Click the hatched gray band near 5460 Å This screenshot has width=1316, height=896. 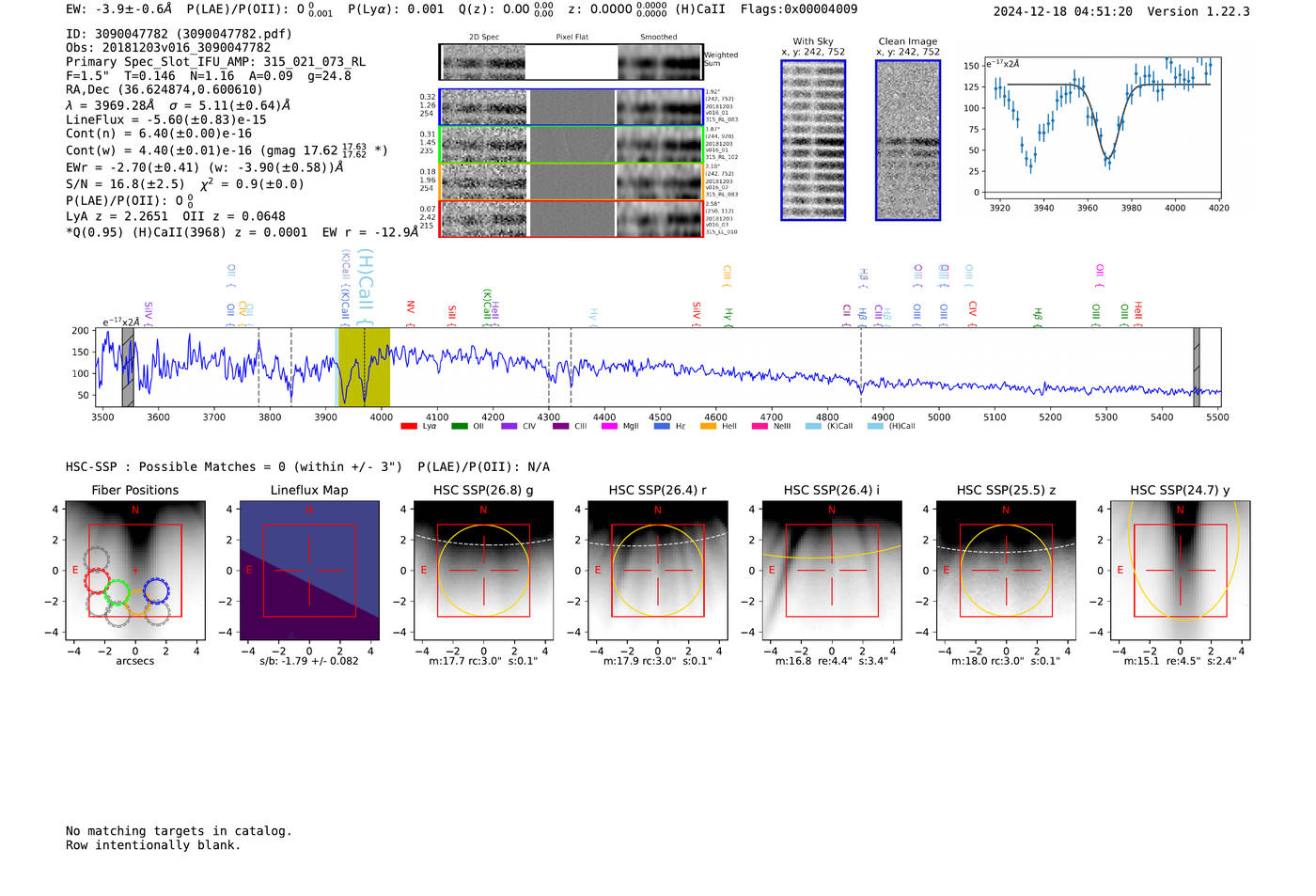click(1196, 367)
